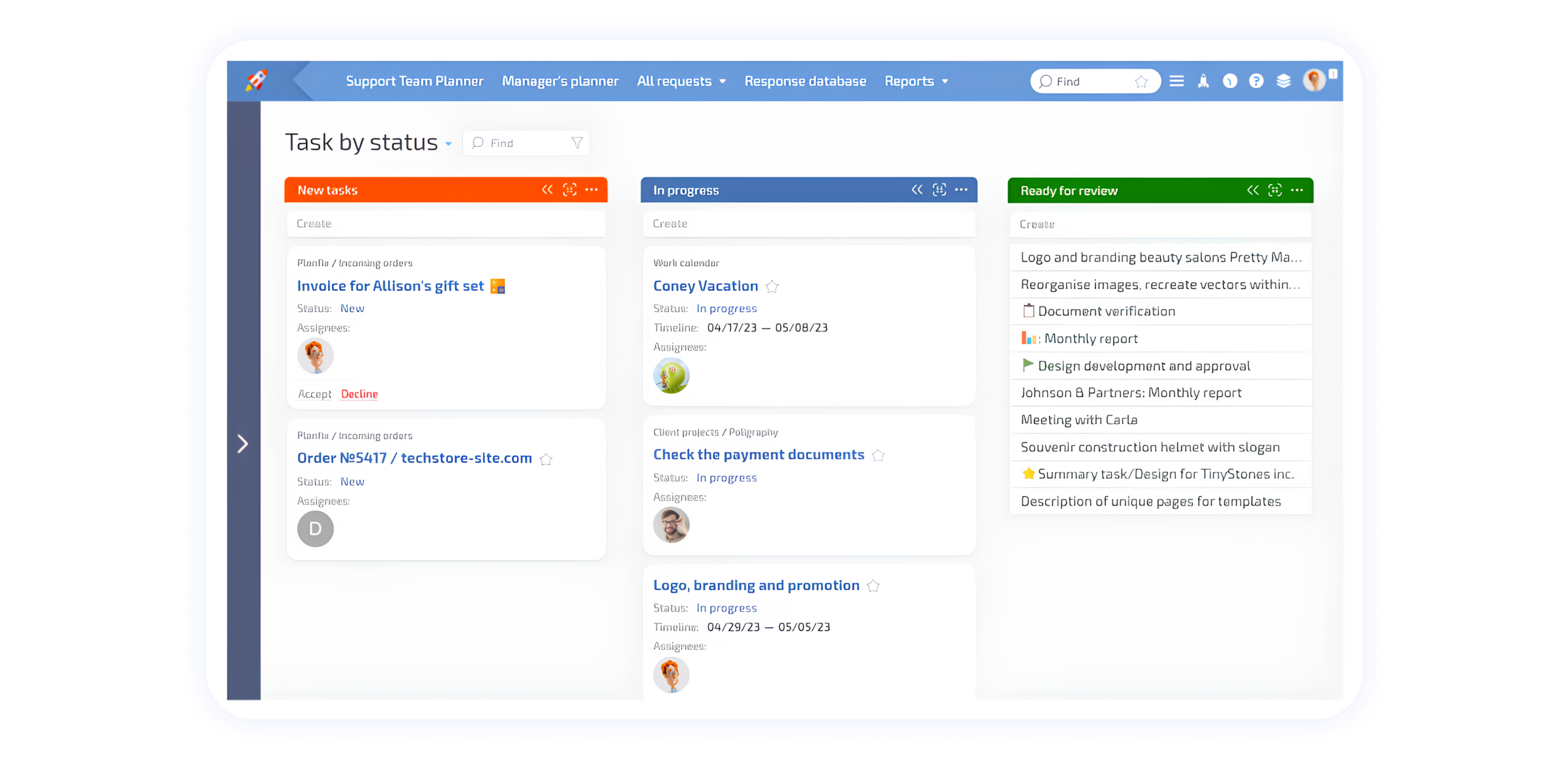Open the Task by status view dropdown
Screen dimensions: 1568x760
449,144
